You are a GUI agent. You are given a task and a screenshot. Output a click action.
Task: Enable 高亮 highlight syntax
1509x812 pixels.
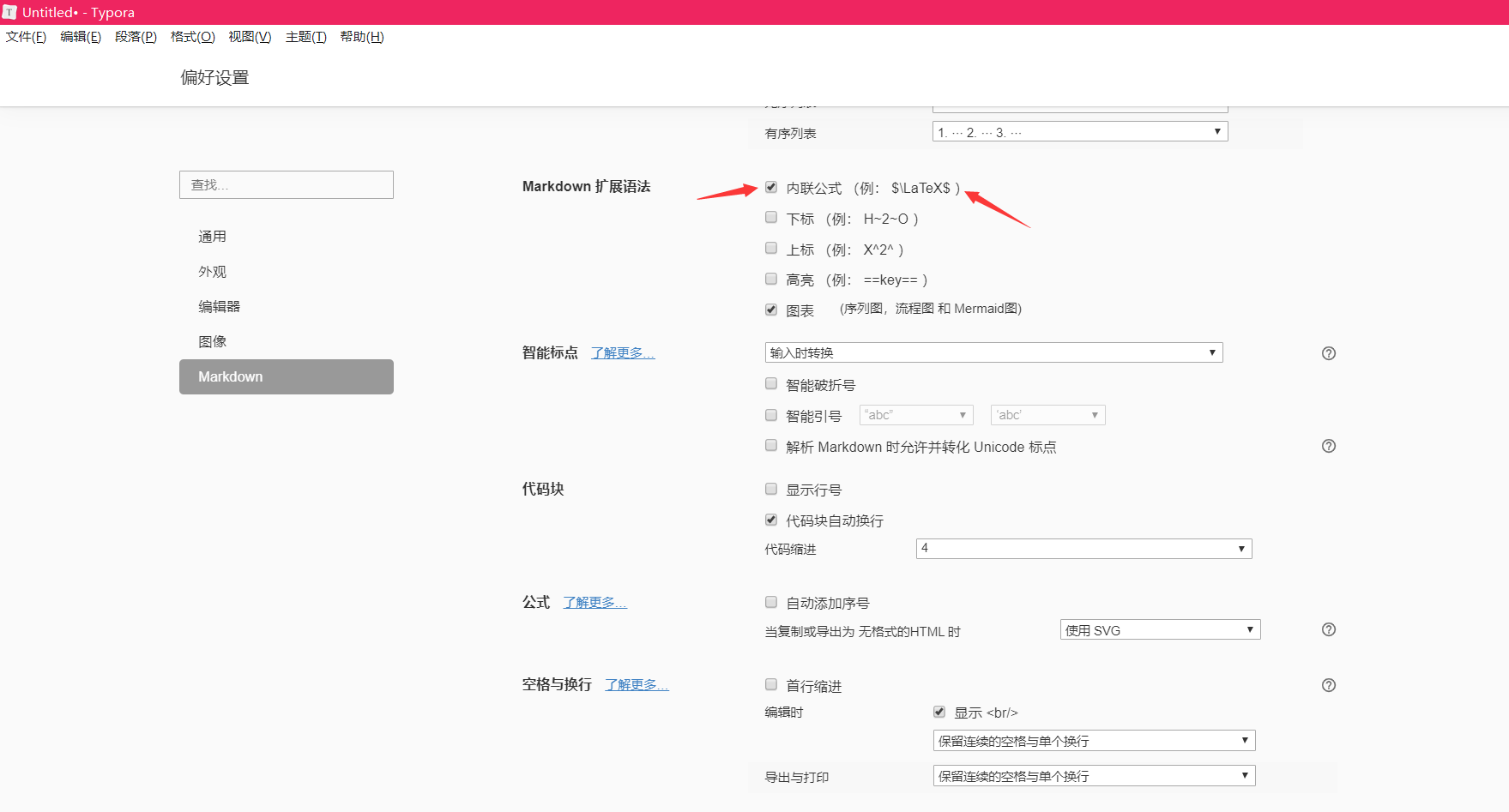(770, 278)
